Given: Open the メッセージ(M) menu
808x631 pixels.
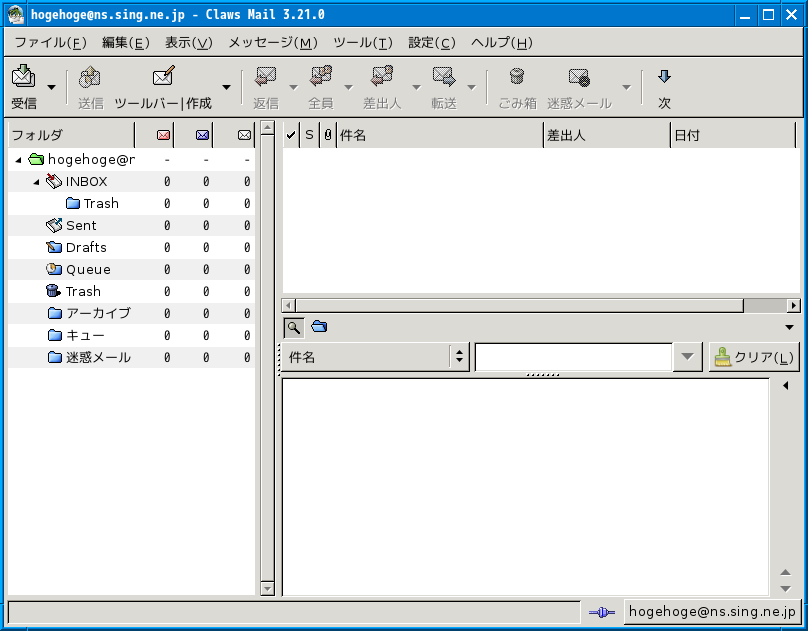Looking at the screenshot, I should [273, 43].
